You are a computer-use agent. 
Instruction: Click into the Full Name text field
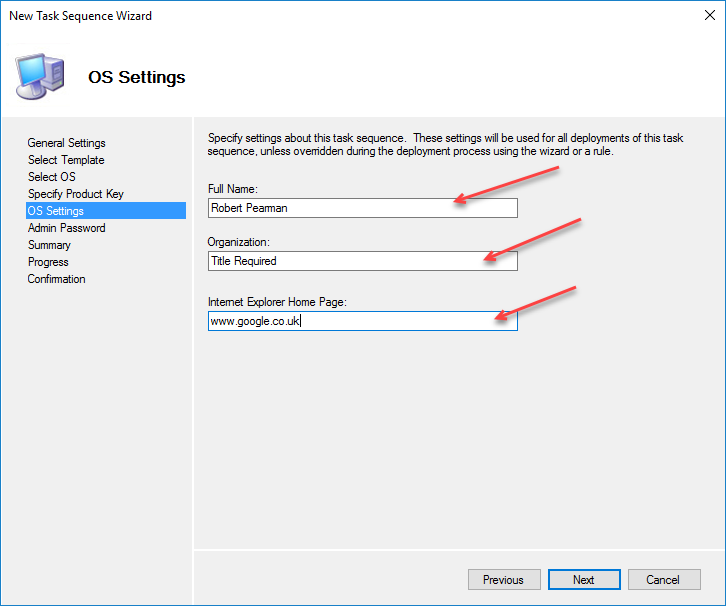pos(362,208)
